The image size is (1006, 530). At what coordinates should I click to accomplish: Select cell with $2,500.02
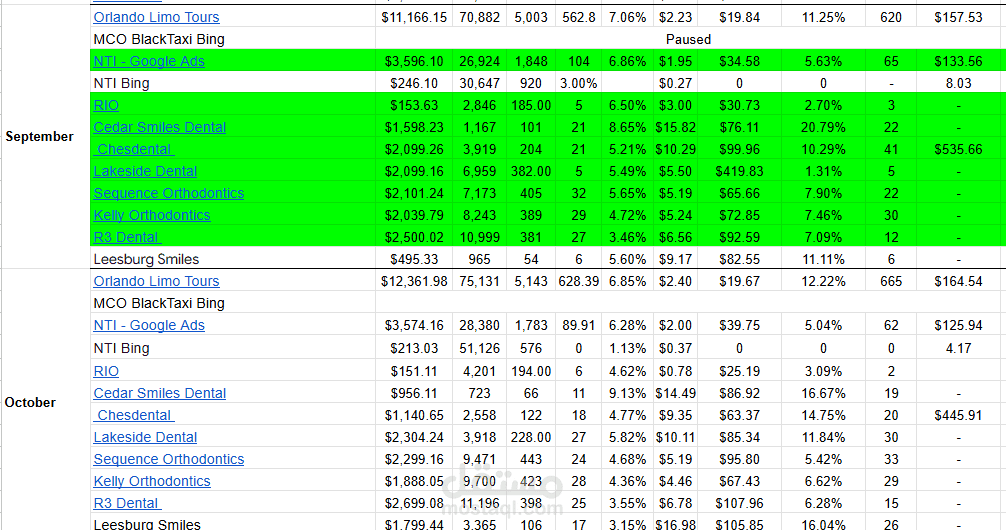coord(414,237)
